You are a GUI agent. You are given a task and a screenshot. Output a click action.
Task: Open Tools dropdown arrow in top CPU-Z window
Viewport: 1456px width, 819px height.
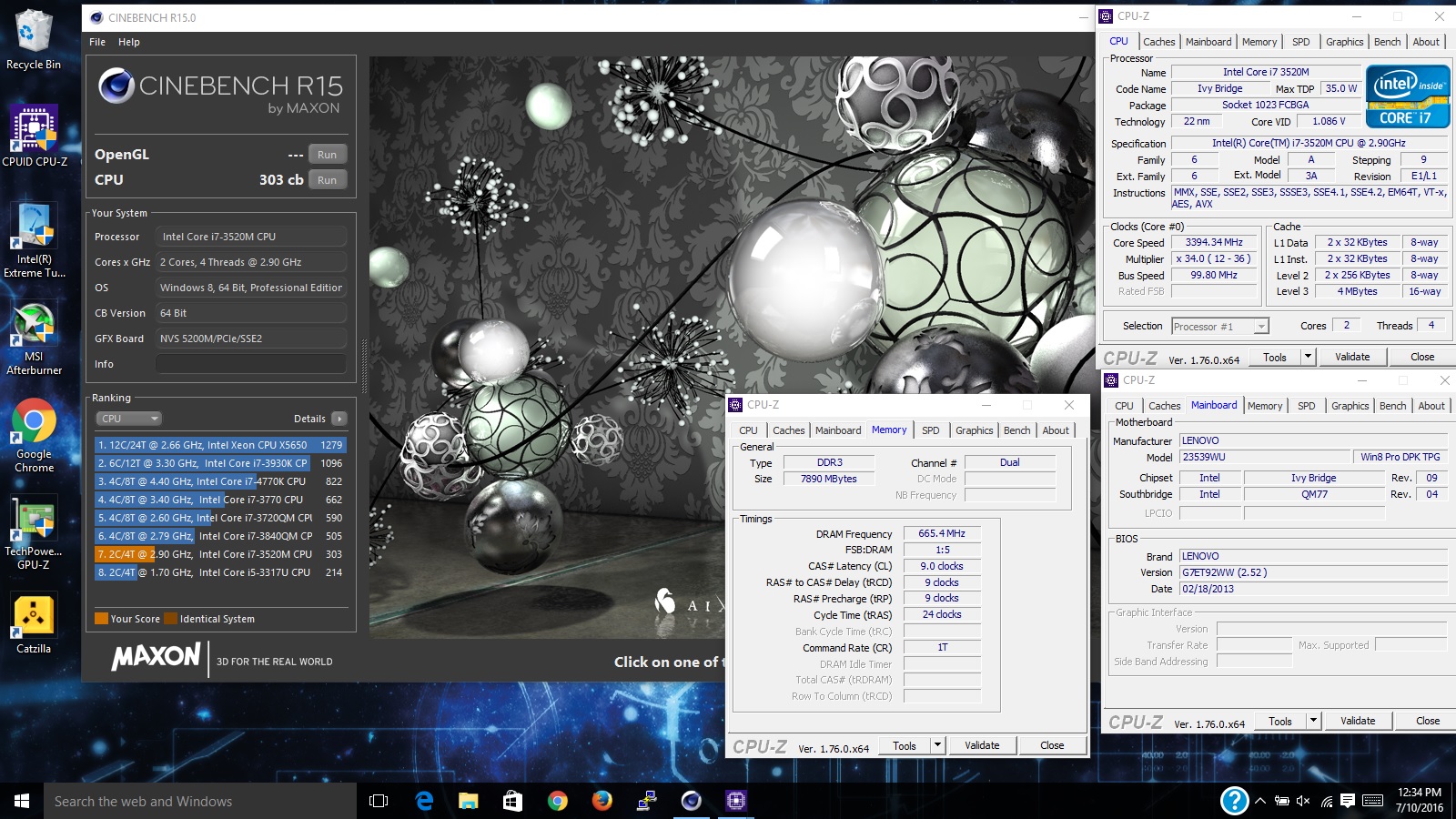[x=1308, y=357]
